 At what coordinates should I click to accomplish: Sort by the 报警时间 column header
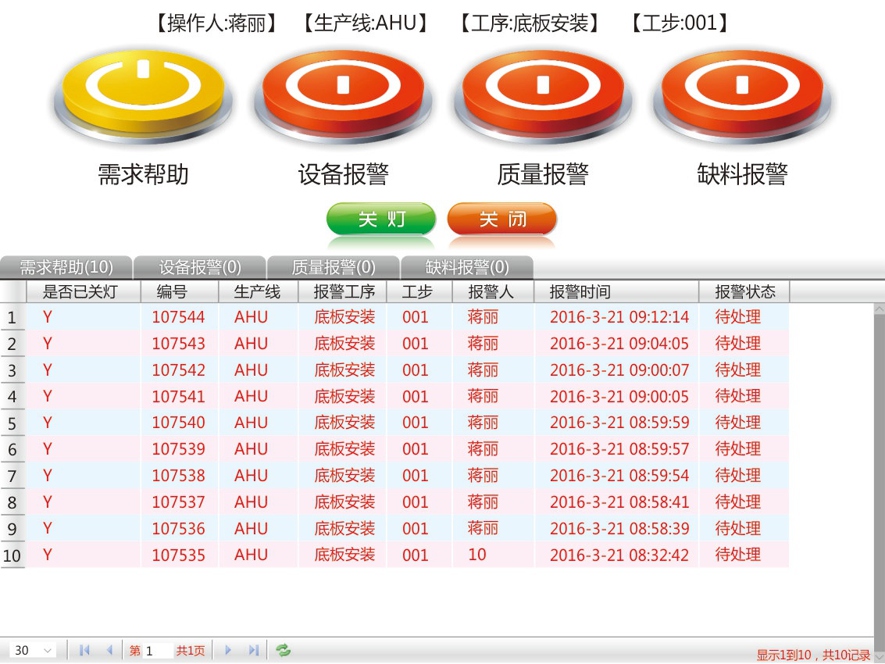click(579, 292)
